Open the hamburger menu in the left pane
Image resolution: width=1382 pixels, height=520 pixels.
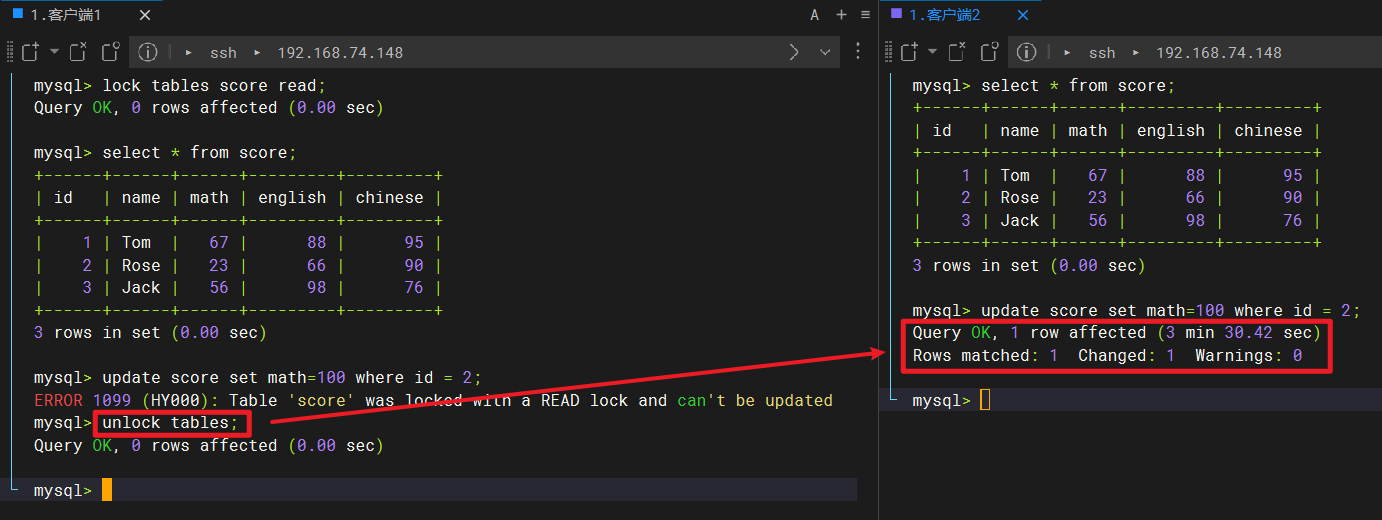click(x=865, y=15)
